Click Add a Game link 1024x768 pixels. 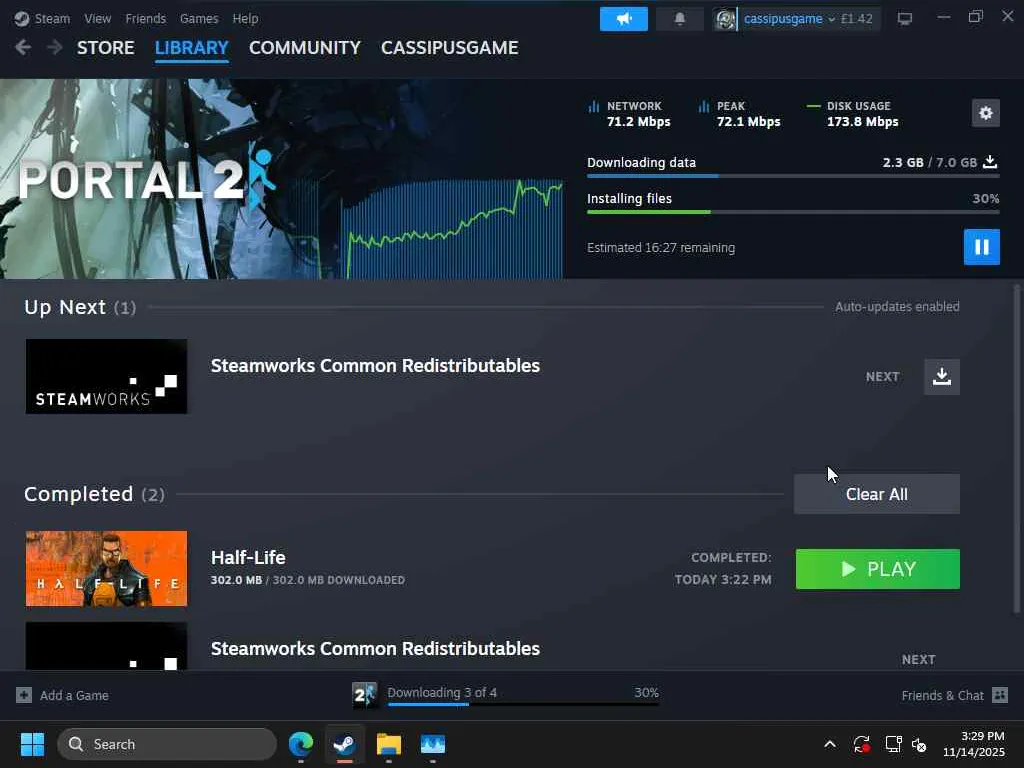pyautogui.click(x=74, y=696)
